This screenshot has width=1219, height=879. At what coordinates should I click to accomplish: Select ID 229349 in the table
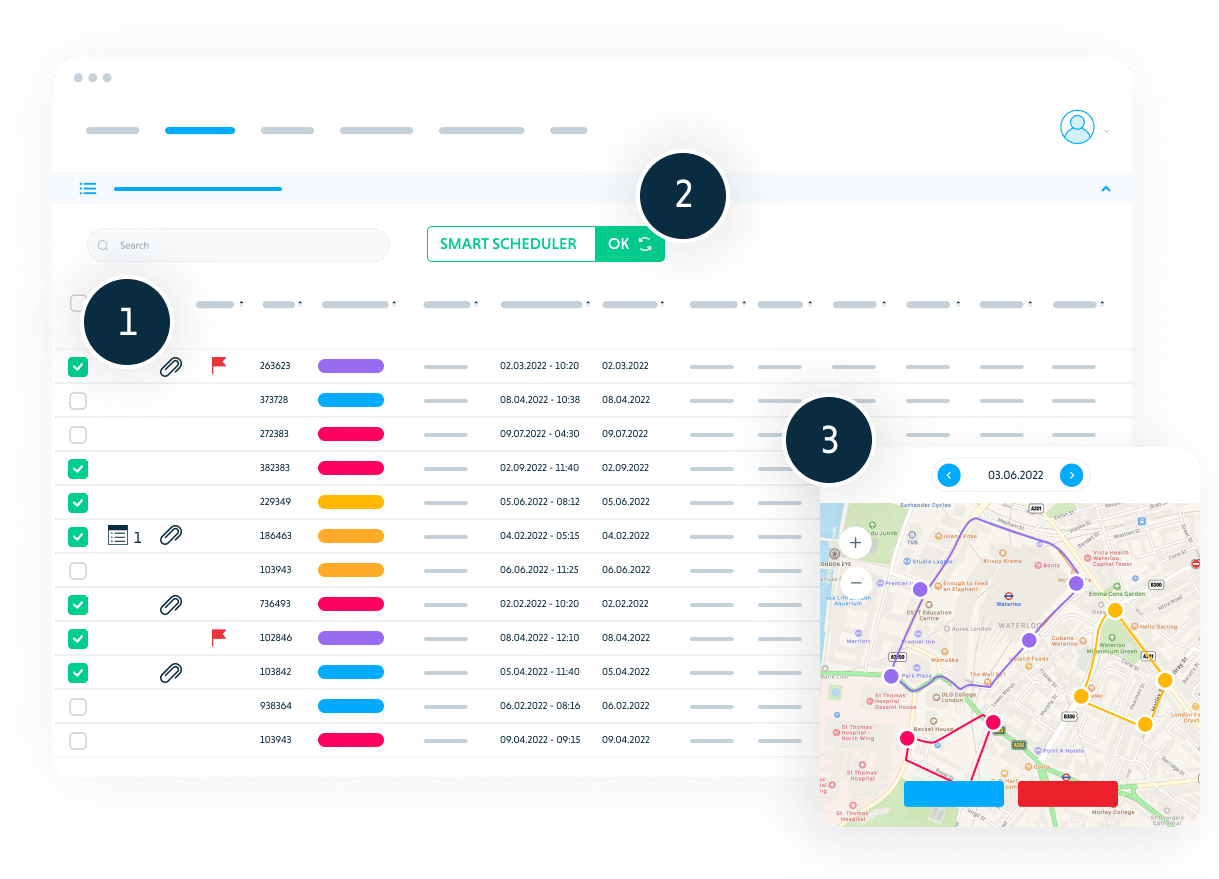point(274,502)
